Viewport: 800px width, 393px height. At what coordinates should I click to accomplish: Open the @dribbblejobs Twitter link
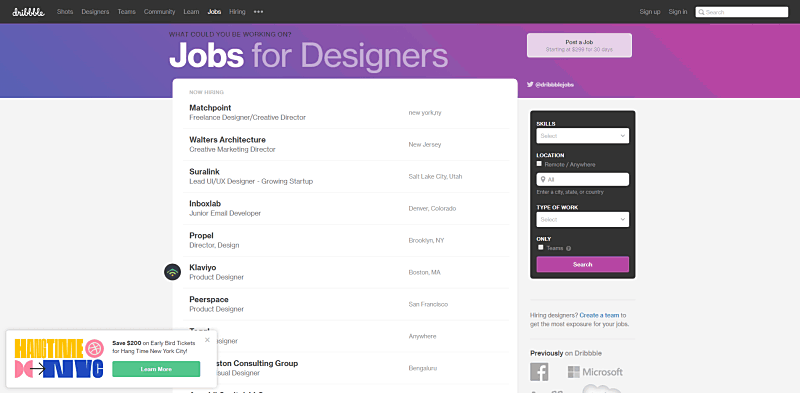(554, 85)
